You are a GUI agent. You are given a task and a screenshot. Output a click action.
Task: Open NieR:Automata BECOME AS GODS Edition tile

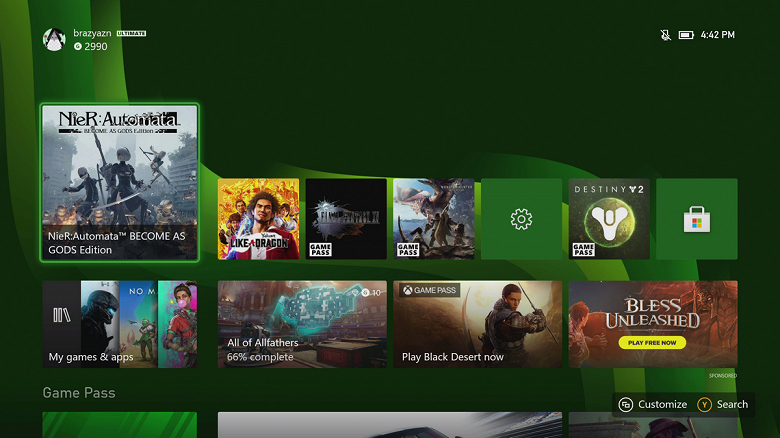[119, 182]
